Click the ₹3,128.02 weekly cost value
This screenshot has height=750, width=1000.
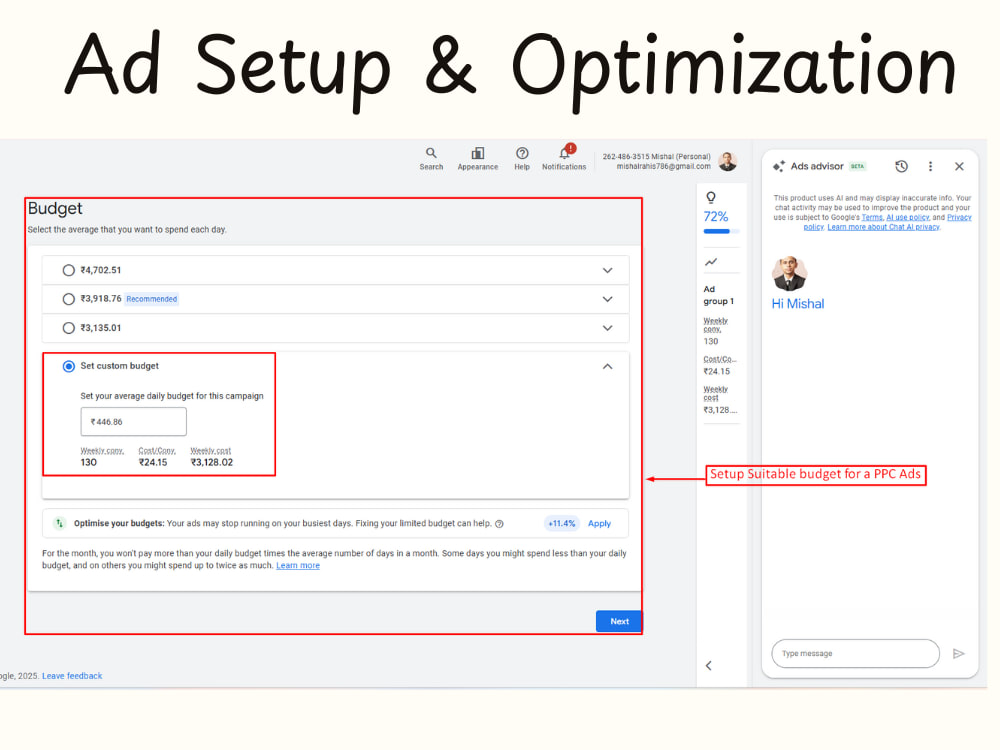click(x=212, y=462)
